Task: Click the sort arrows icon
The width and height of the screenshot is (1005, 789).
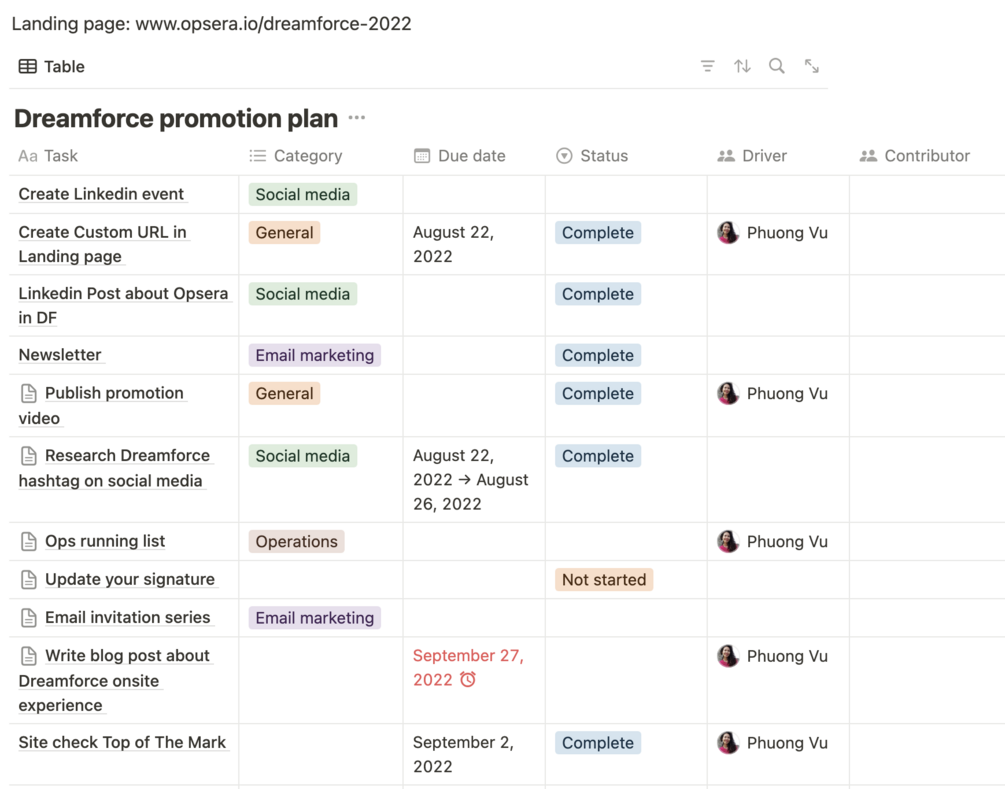Action: pyautogui.click(x=742, y=66)
